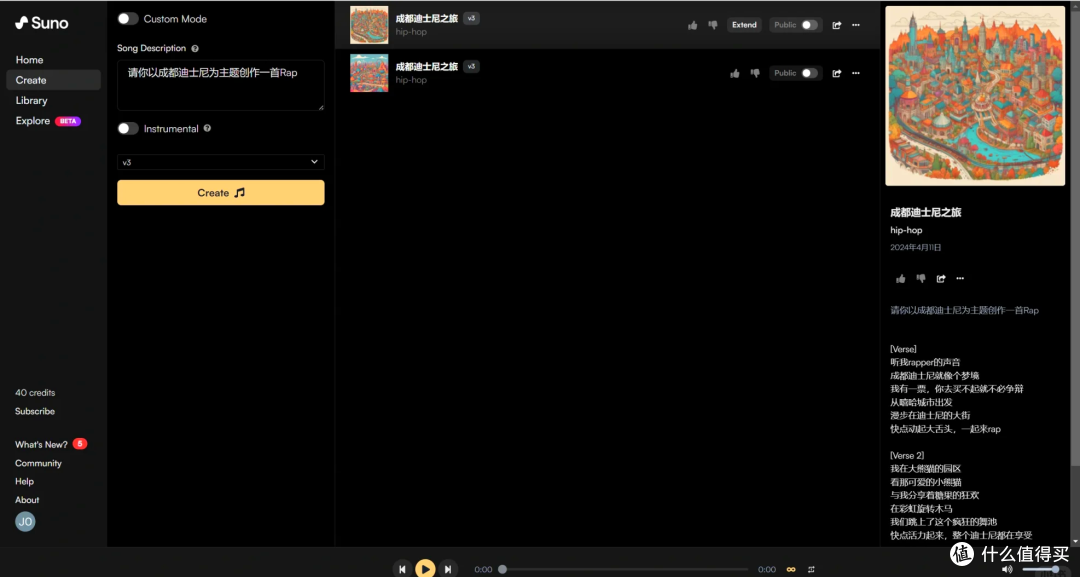1080x577 pixels.
Task: Thumbs up in the song details panel
Action: pyautogui.click(x=900, y=279)
